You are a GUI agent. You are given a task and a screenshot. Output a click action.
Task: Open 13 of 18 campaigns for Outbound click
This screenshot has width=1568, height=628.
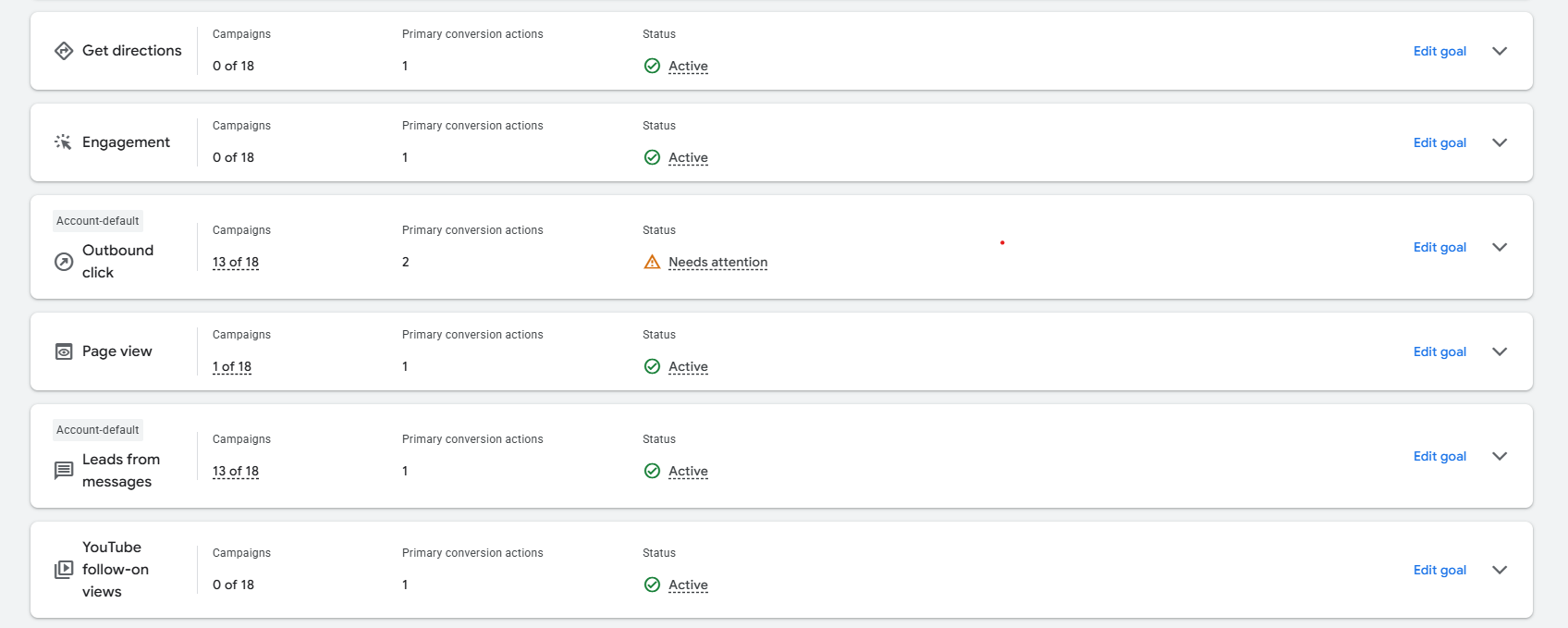[x=236, y=262]
